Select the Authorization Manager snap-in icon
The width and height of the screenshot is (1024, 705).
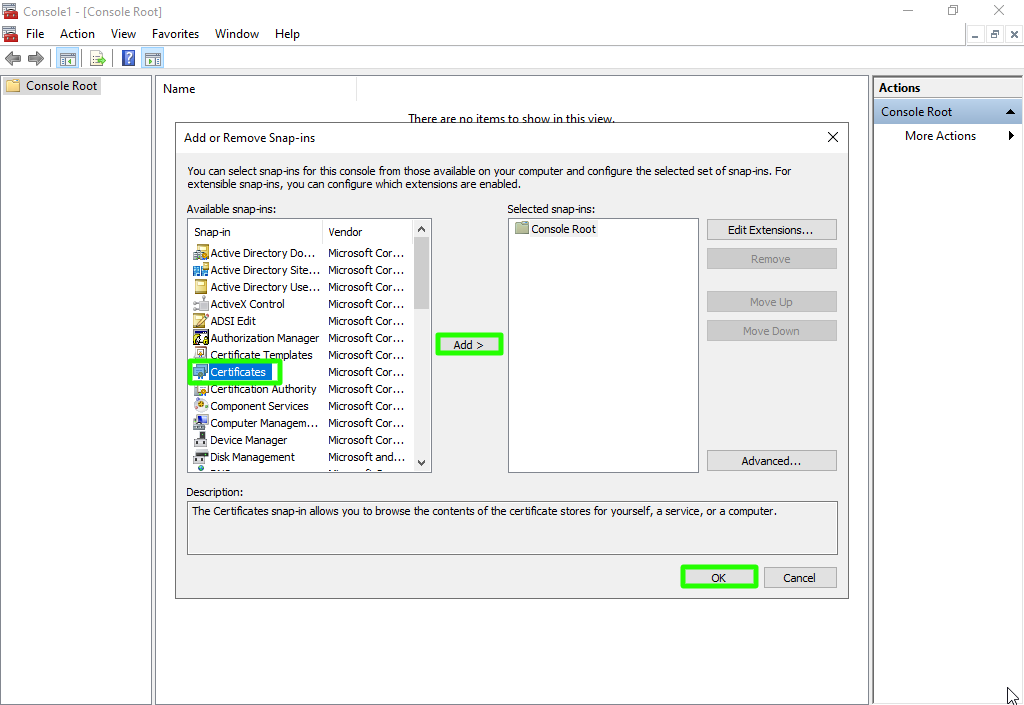(200, 338)
